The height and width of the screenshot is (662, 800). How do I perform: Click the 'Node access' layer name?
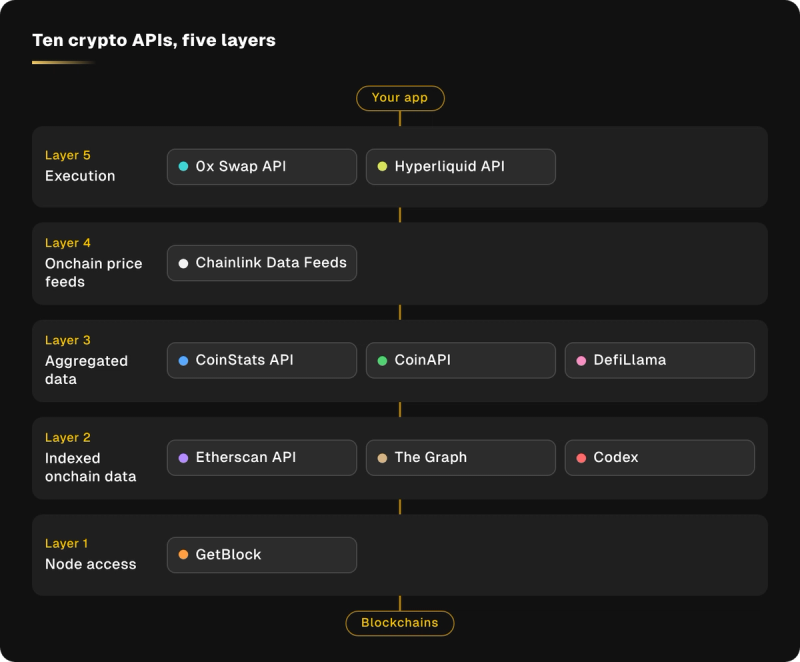pos(91,564)
